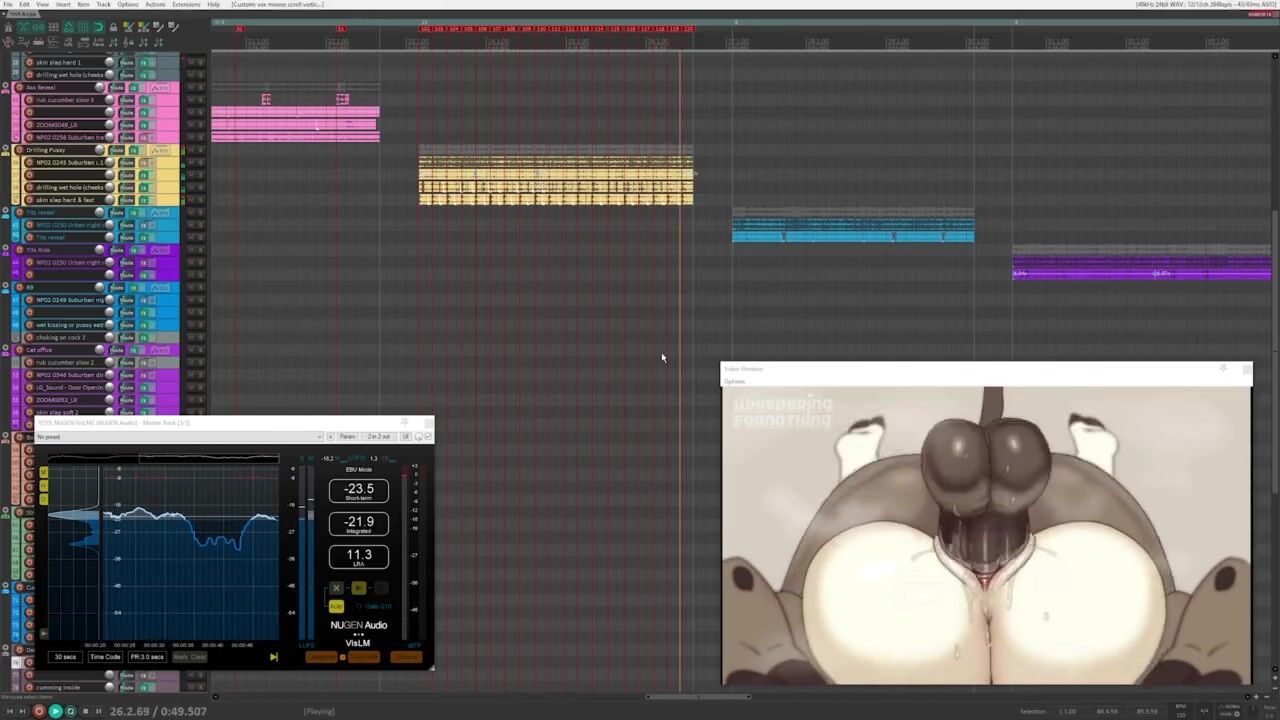Enable the Auto button in VisLM
1280x720 pixels.
coord(336,606)
